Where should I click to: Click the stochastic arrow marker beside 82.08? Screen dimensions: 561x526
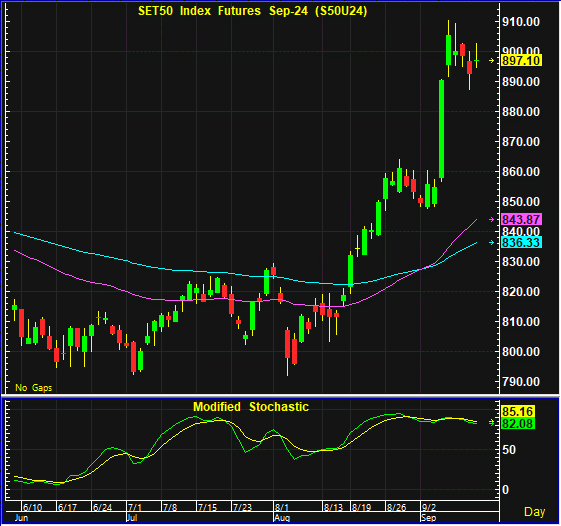tap(492, 423)
